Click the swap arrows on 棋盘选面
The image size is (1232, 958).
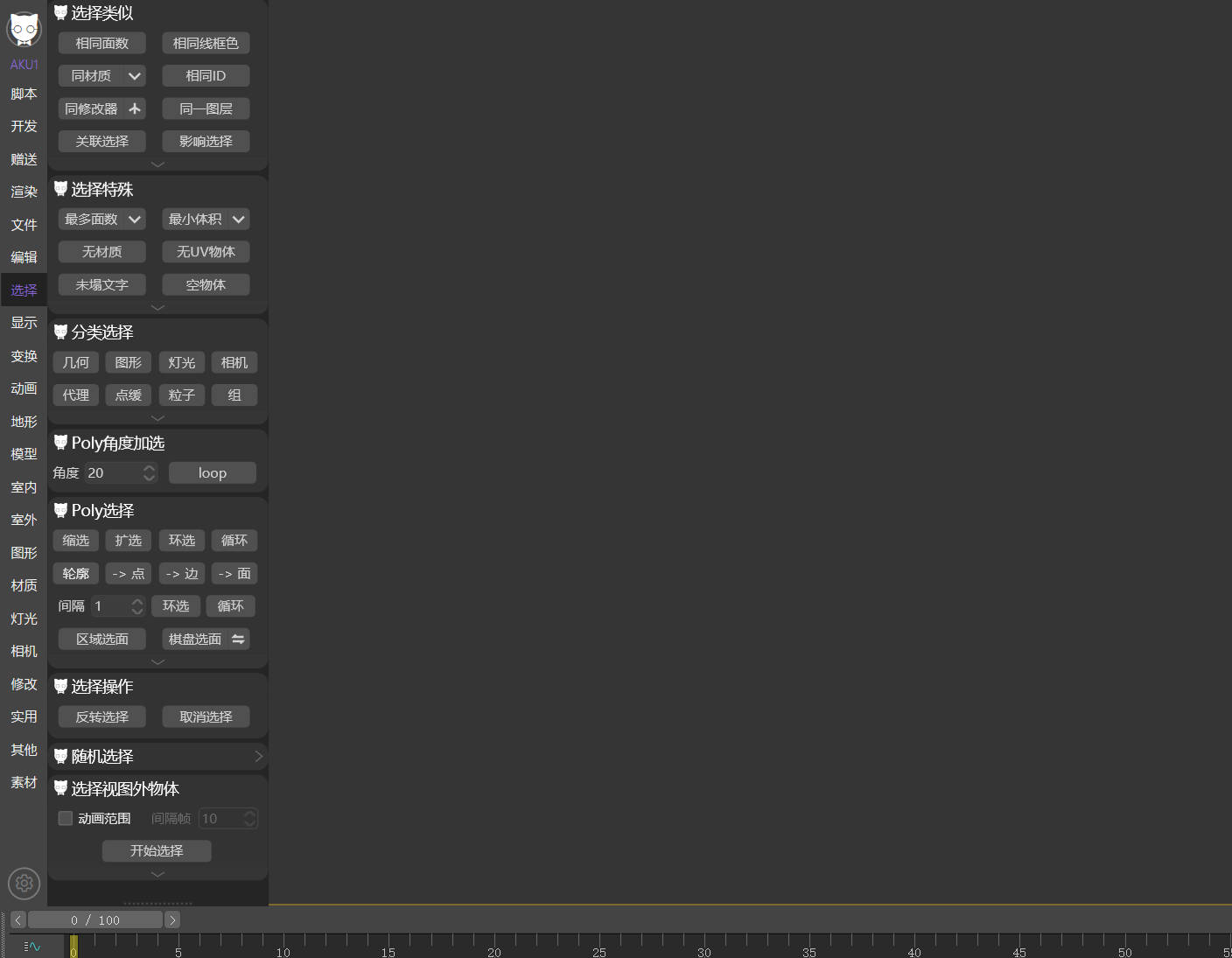(x=238, y=640)
